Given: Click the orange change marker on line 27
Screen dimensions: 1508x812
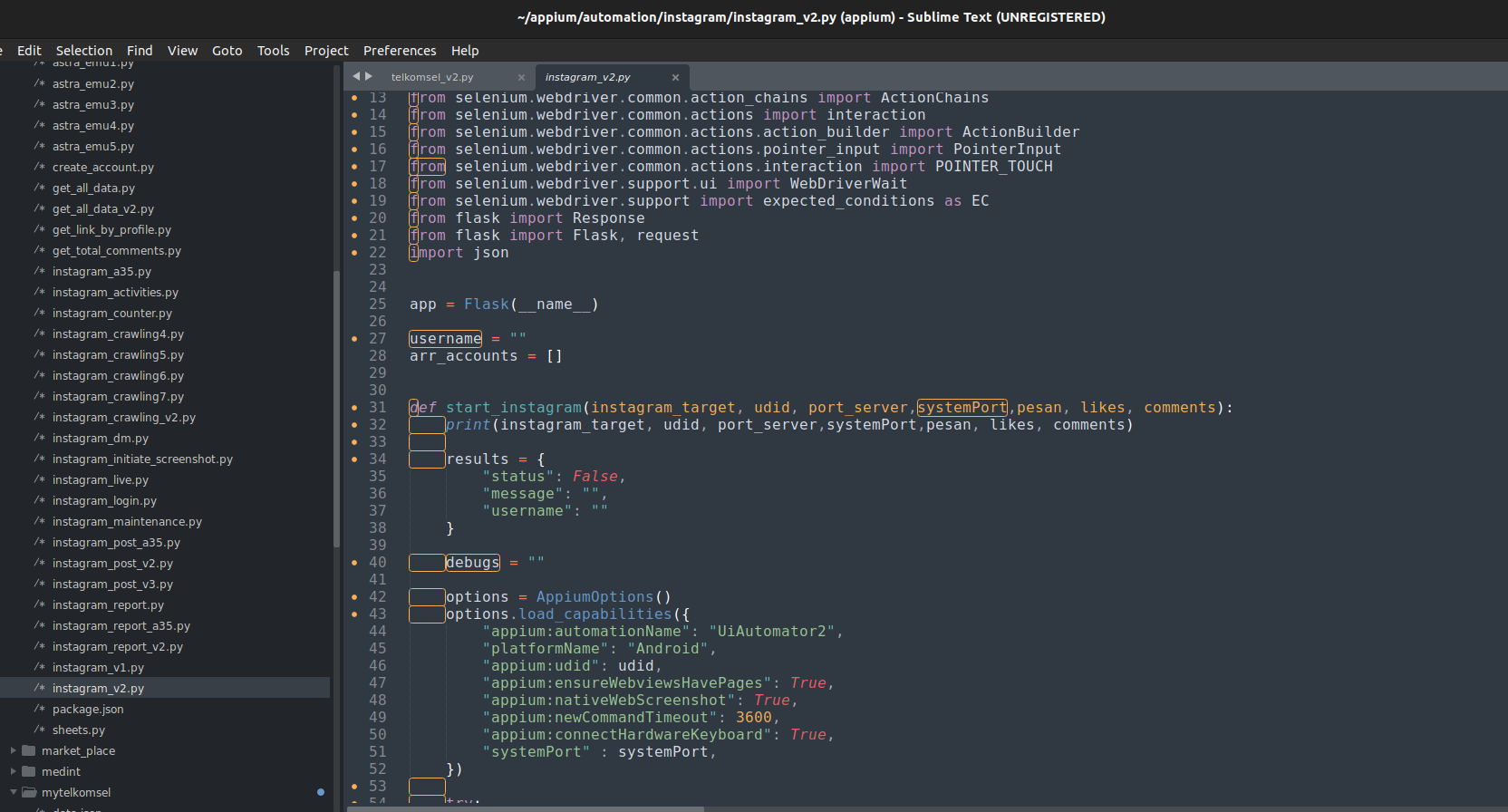Looking at the screenshot, I should click(354, 339).
